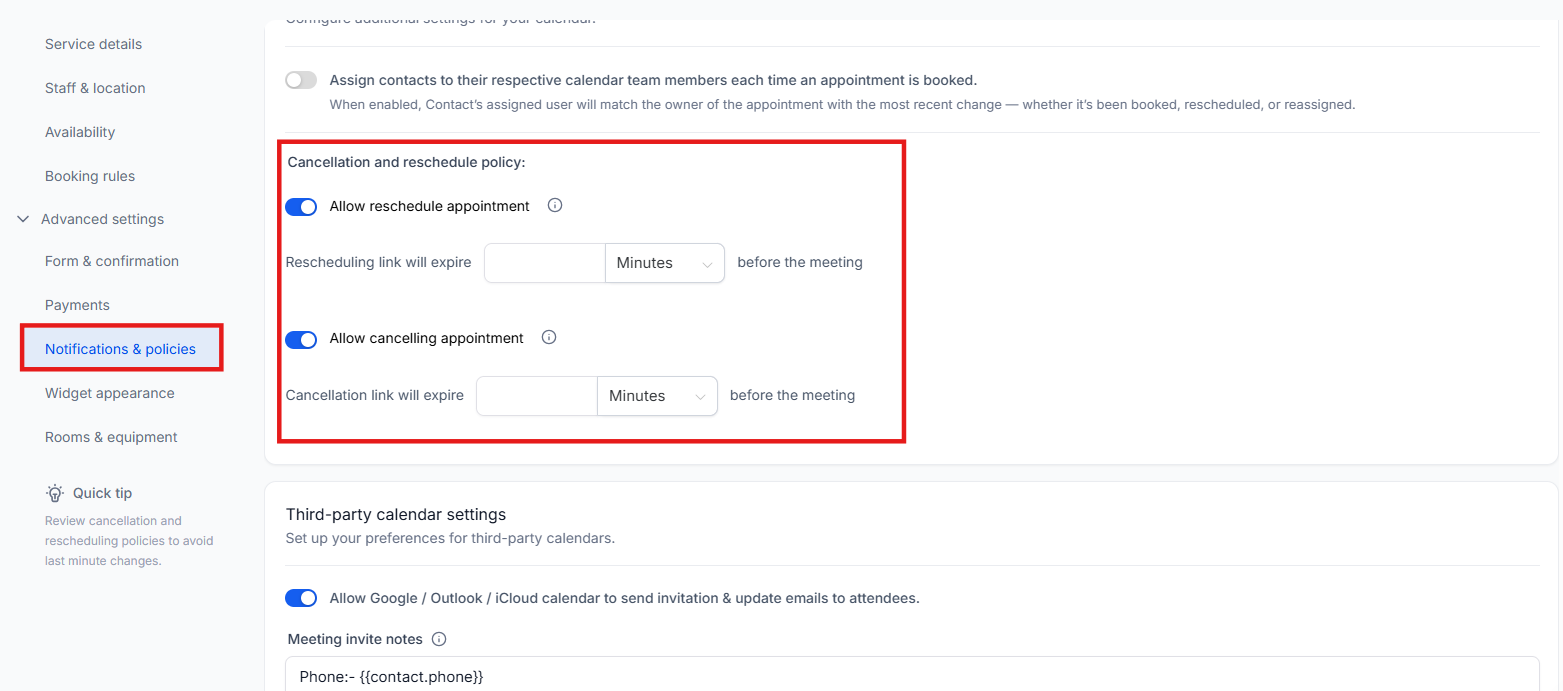
Task: Click info icon beside Allow reschedule appointment
Action: click(555, 206)
